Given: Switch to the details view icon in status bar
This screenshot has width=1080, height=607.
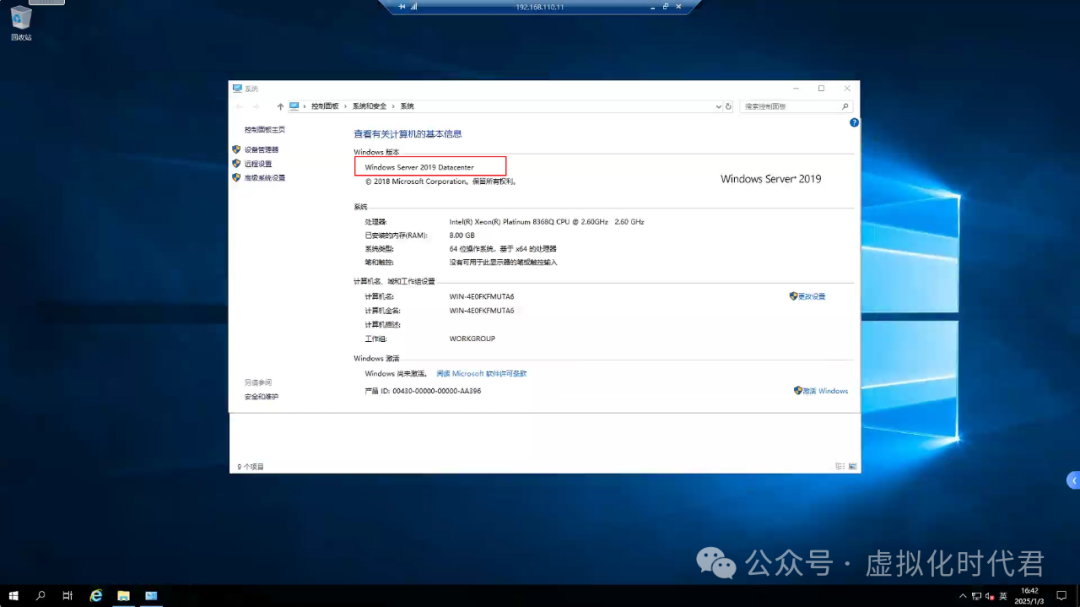Looking at the screenshot, I should [840, 466].
